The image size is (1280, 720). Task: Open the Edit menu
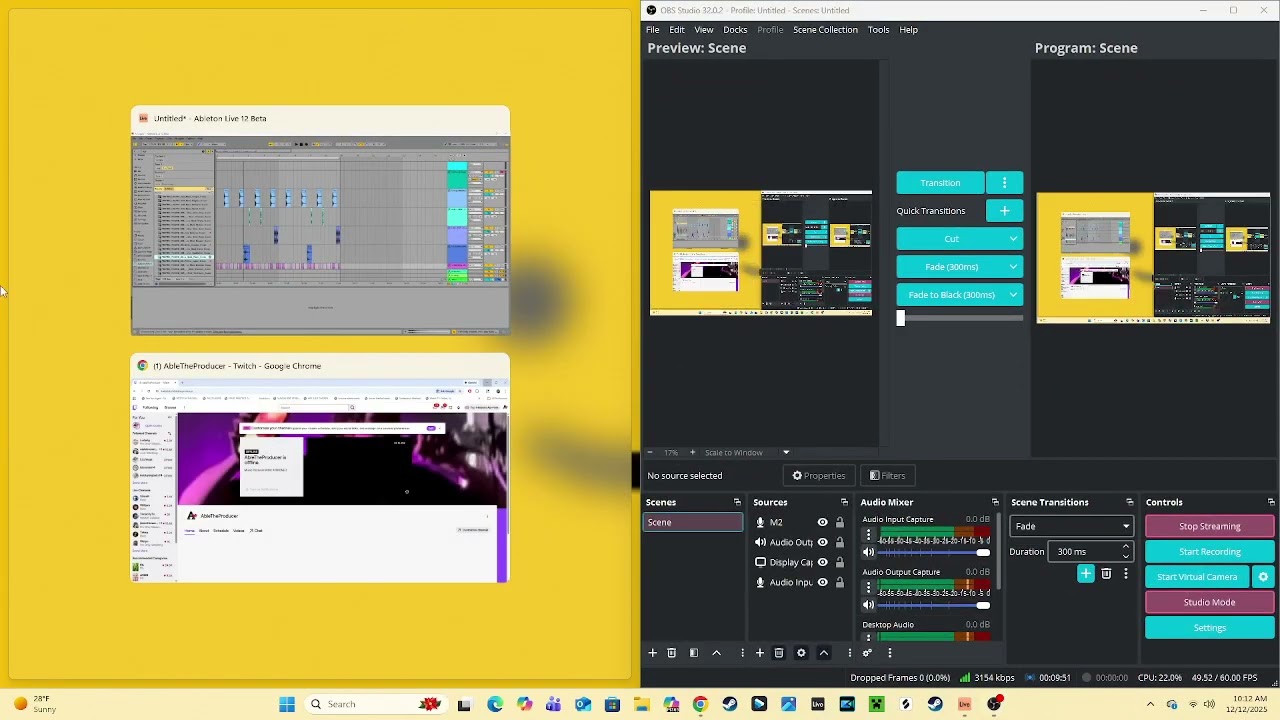(x=677, y=30)
